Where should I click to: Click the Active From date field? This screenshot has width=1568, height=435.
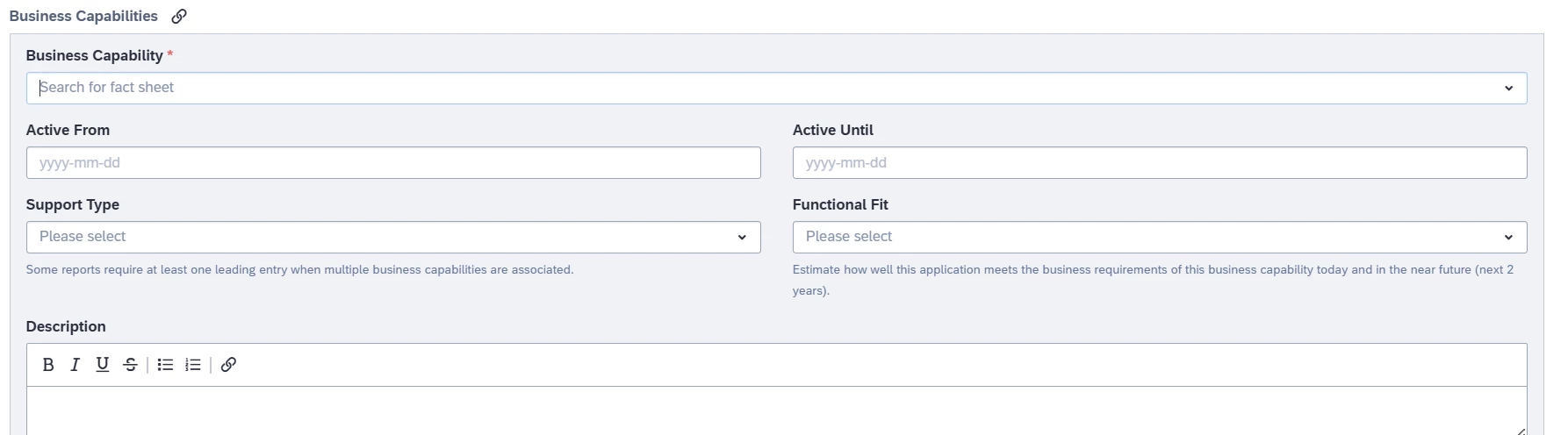tap(393, 163)
